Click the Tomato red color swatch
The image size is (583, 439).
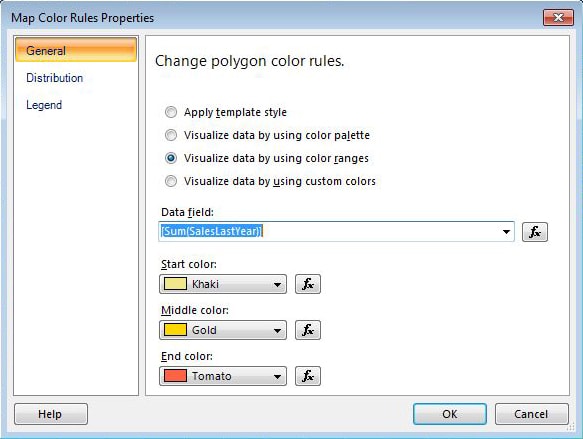tap(175, 375)
